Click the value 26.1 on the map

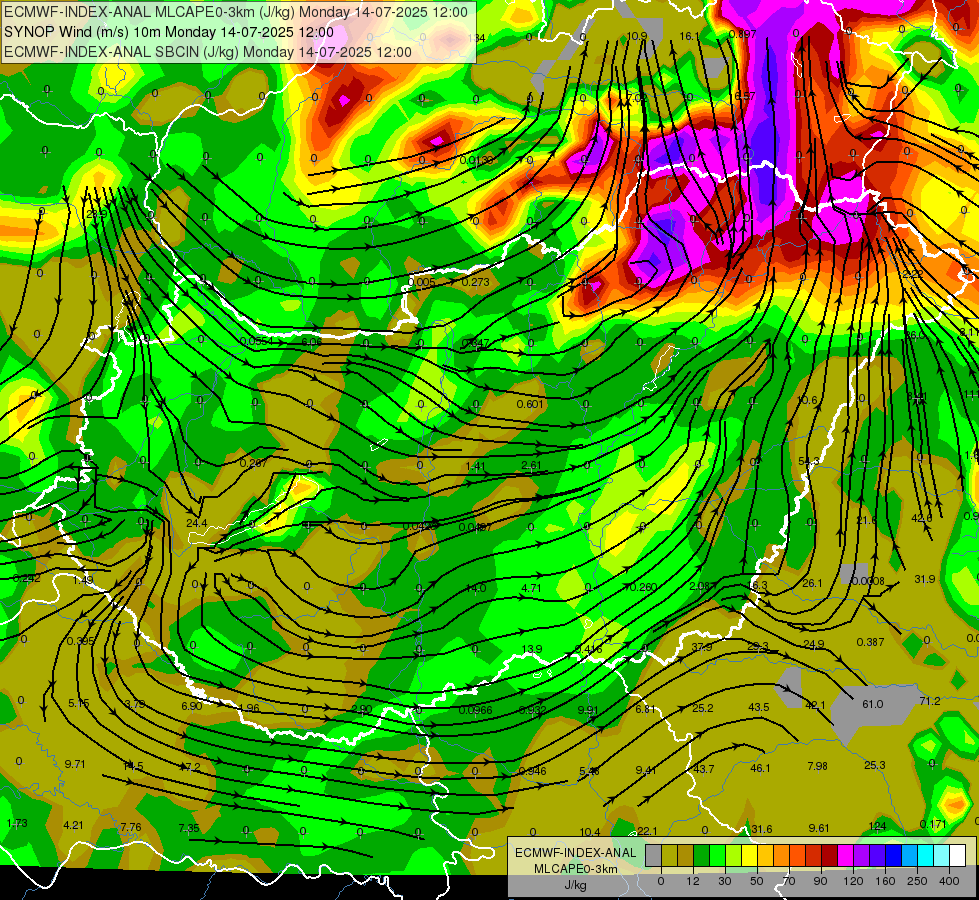812,583
